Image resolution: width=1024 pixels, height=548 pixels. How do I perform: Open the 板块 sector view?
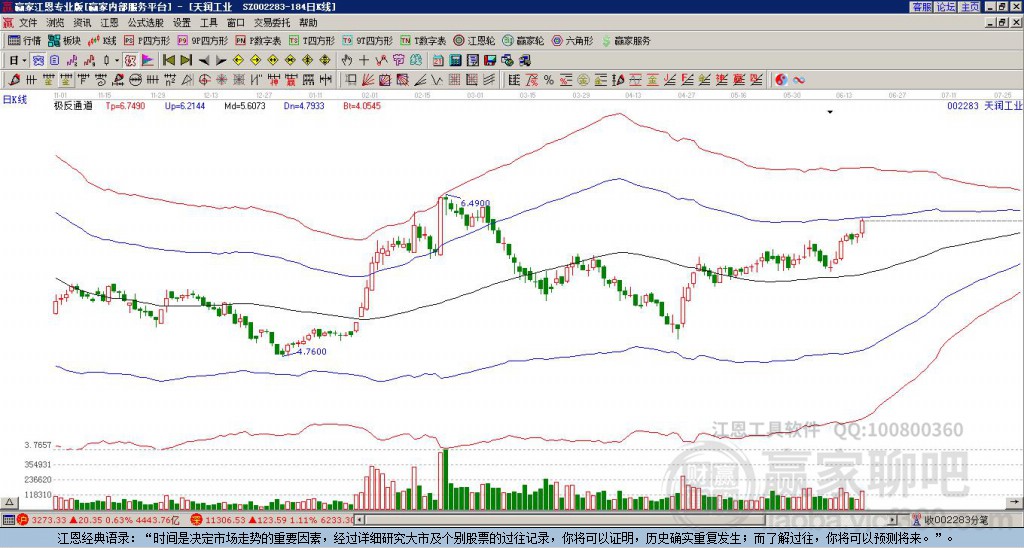point(65,40)
